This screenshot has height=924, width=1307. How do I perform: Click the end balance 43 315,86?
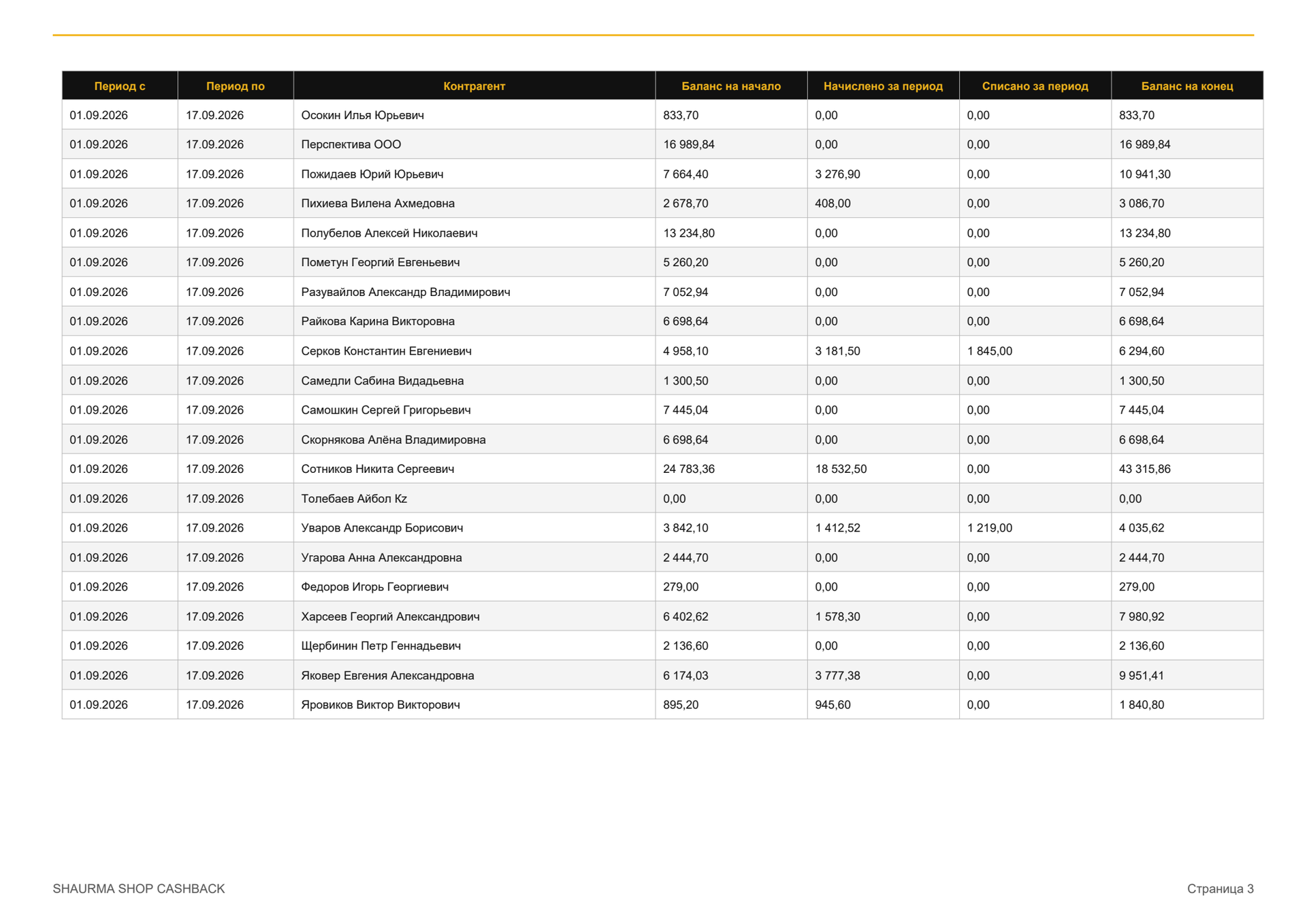point(1144,469)
